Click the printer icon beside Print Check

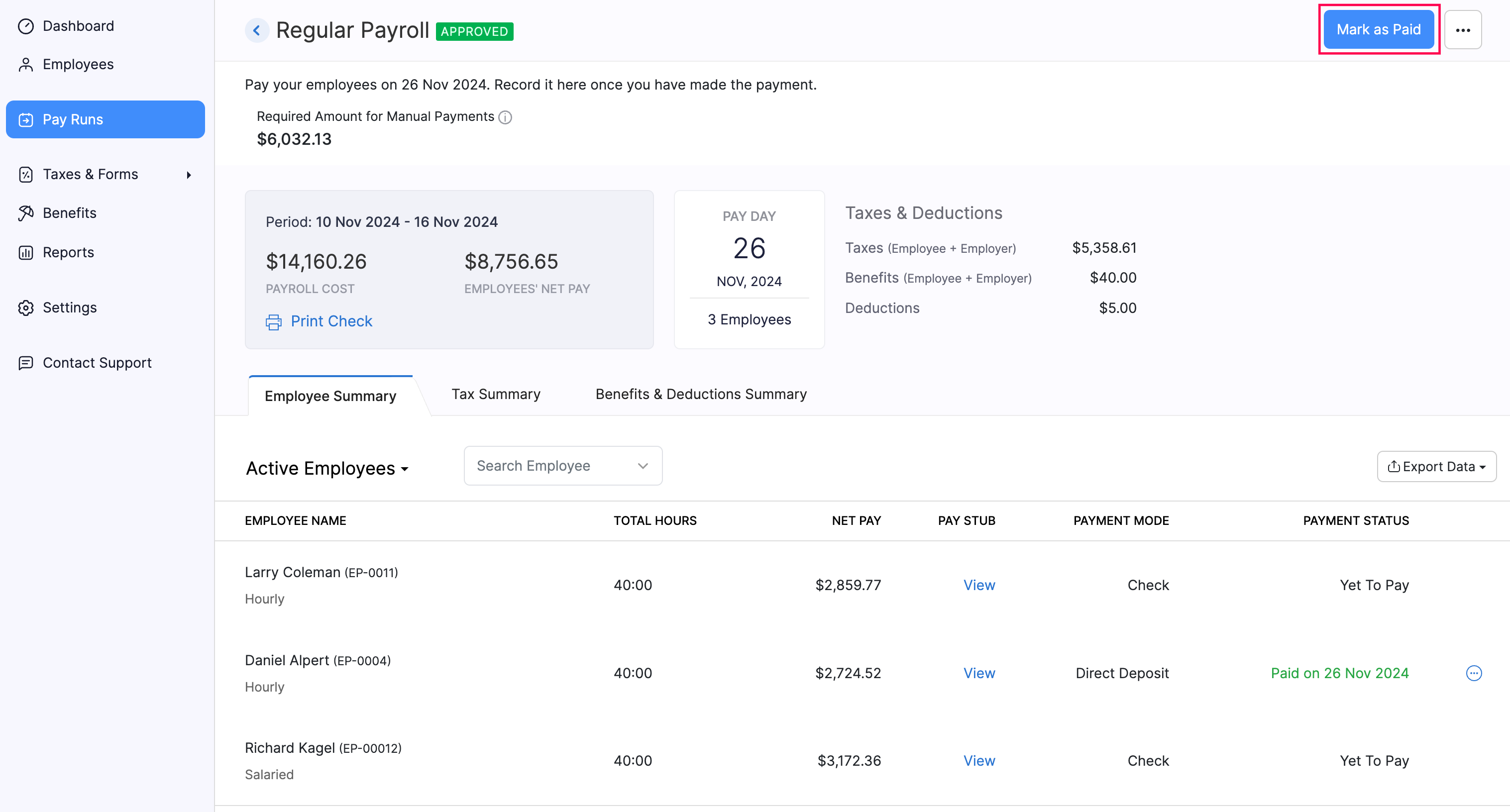coord(273,321)
